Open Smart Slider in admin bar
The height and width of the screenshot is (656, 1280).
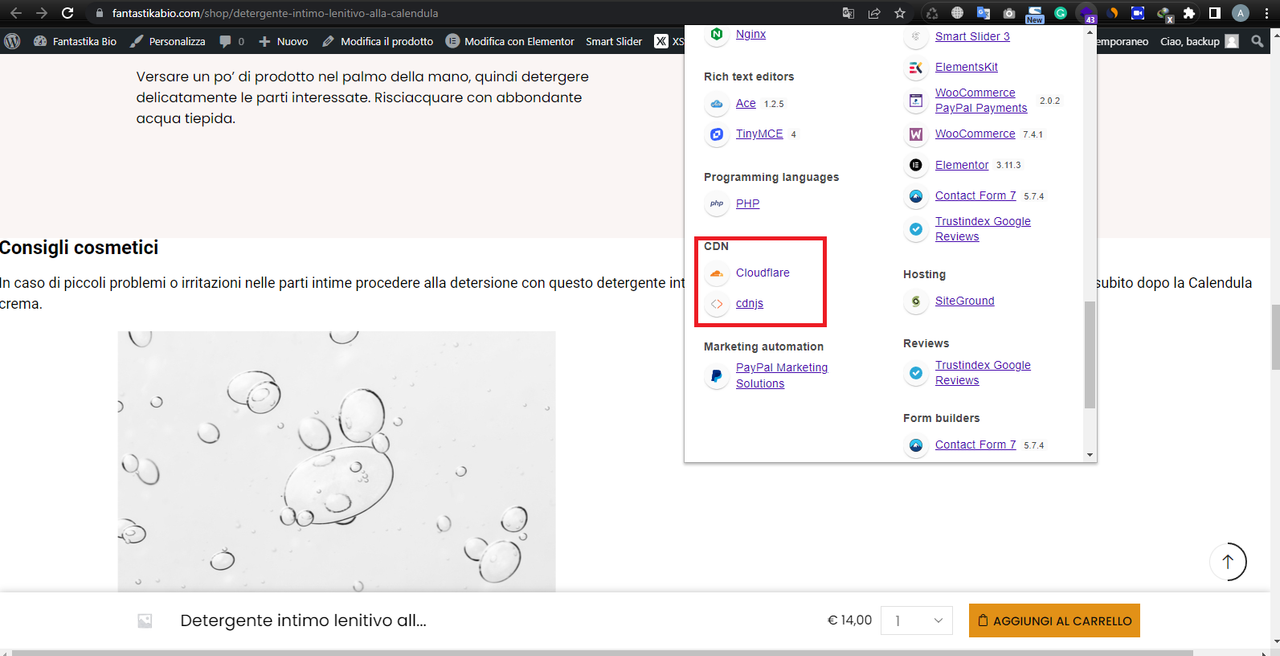pos(614,41)
